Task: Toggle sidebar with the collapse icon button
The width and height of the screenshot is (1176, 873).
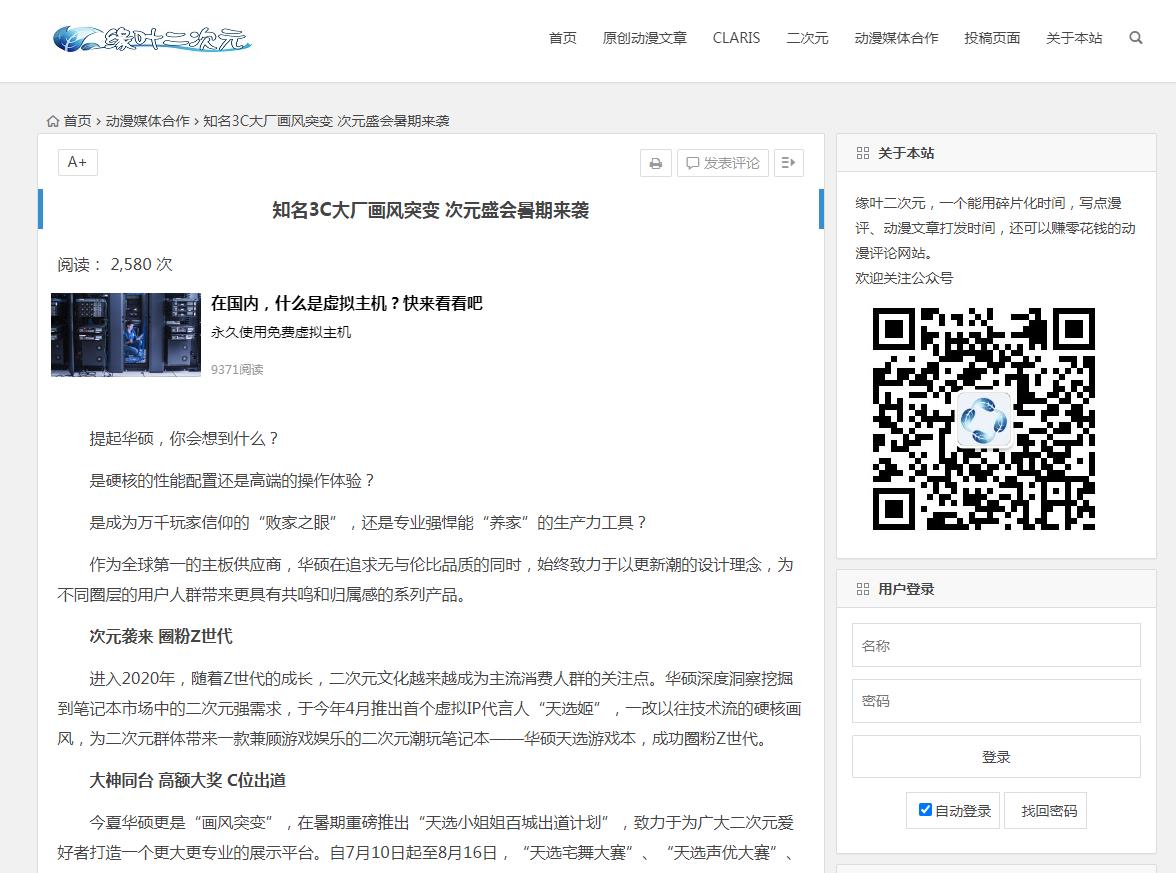Action: click(x=788, y=163)
